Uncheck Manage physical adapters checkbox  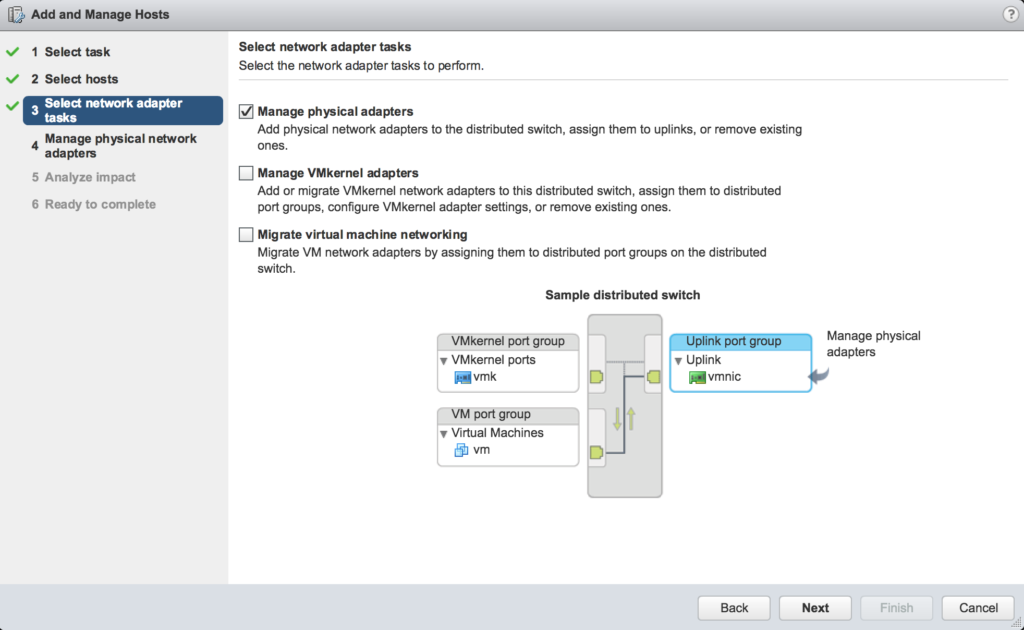coord(246,112)
